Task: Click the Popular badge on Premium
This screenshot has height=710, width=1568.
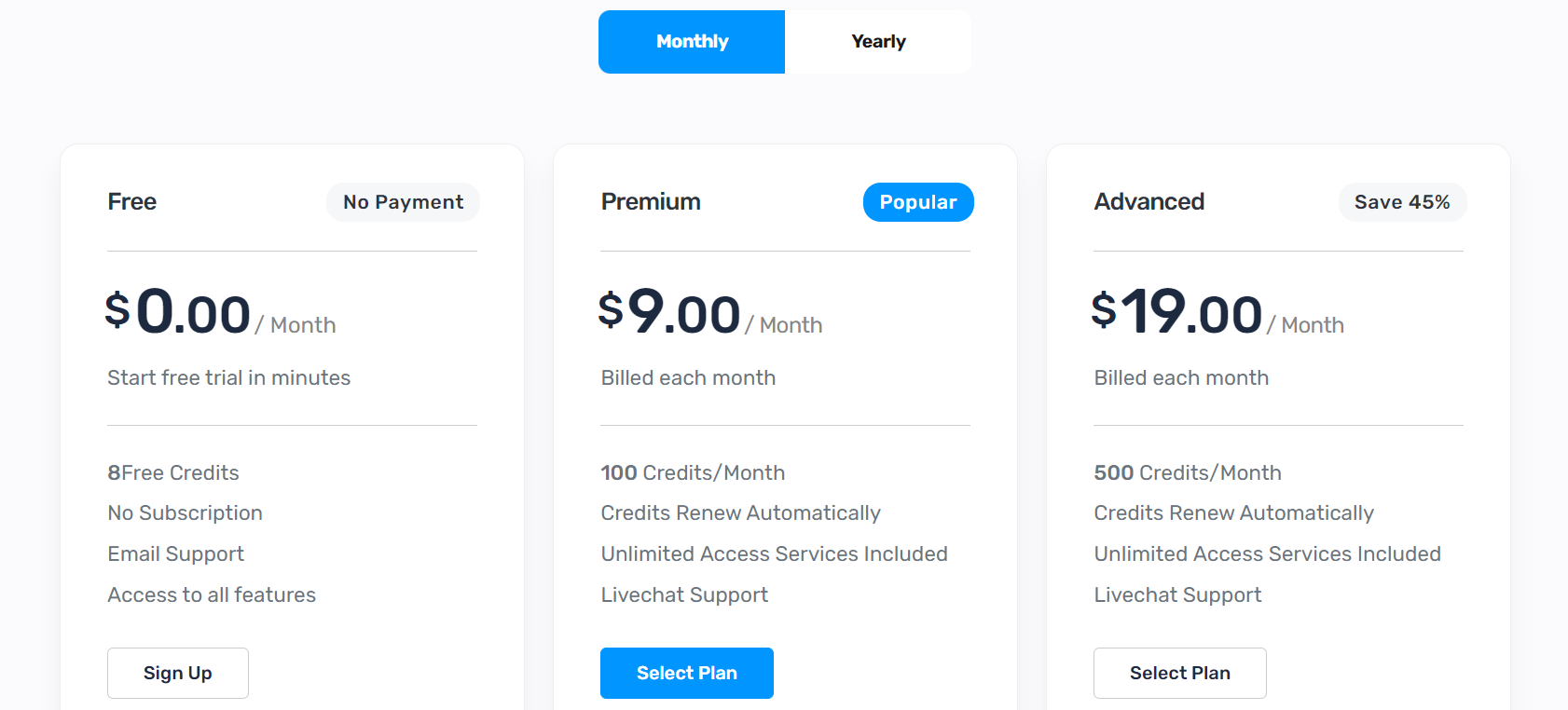Action: [918, 202]
